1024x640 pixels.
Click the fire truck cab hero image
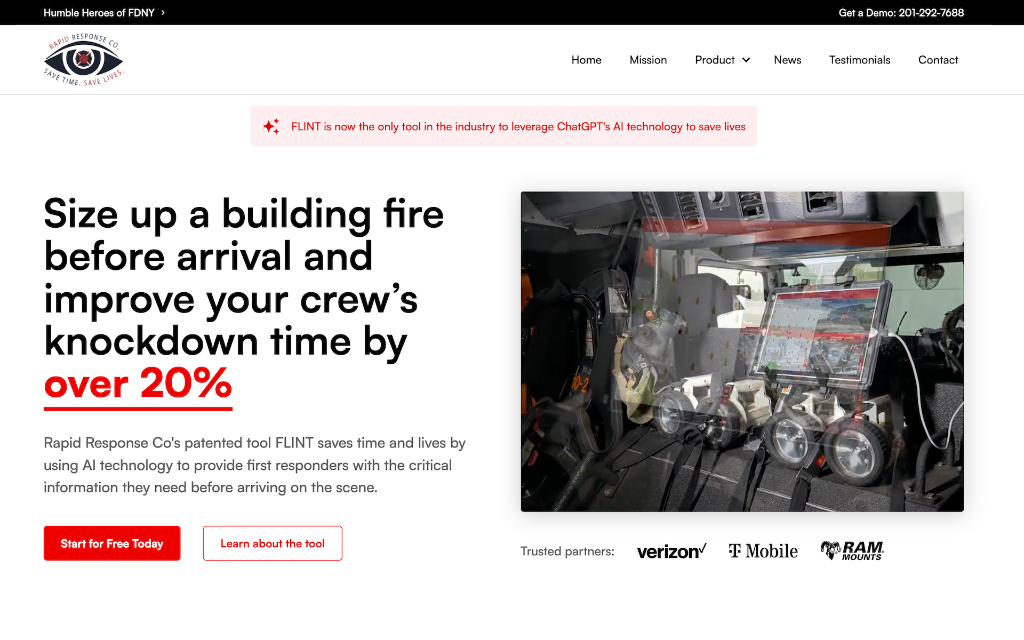click(742, 351)
